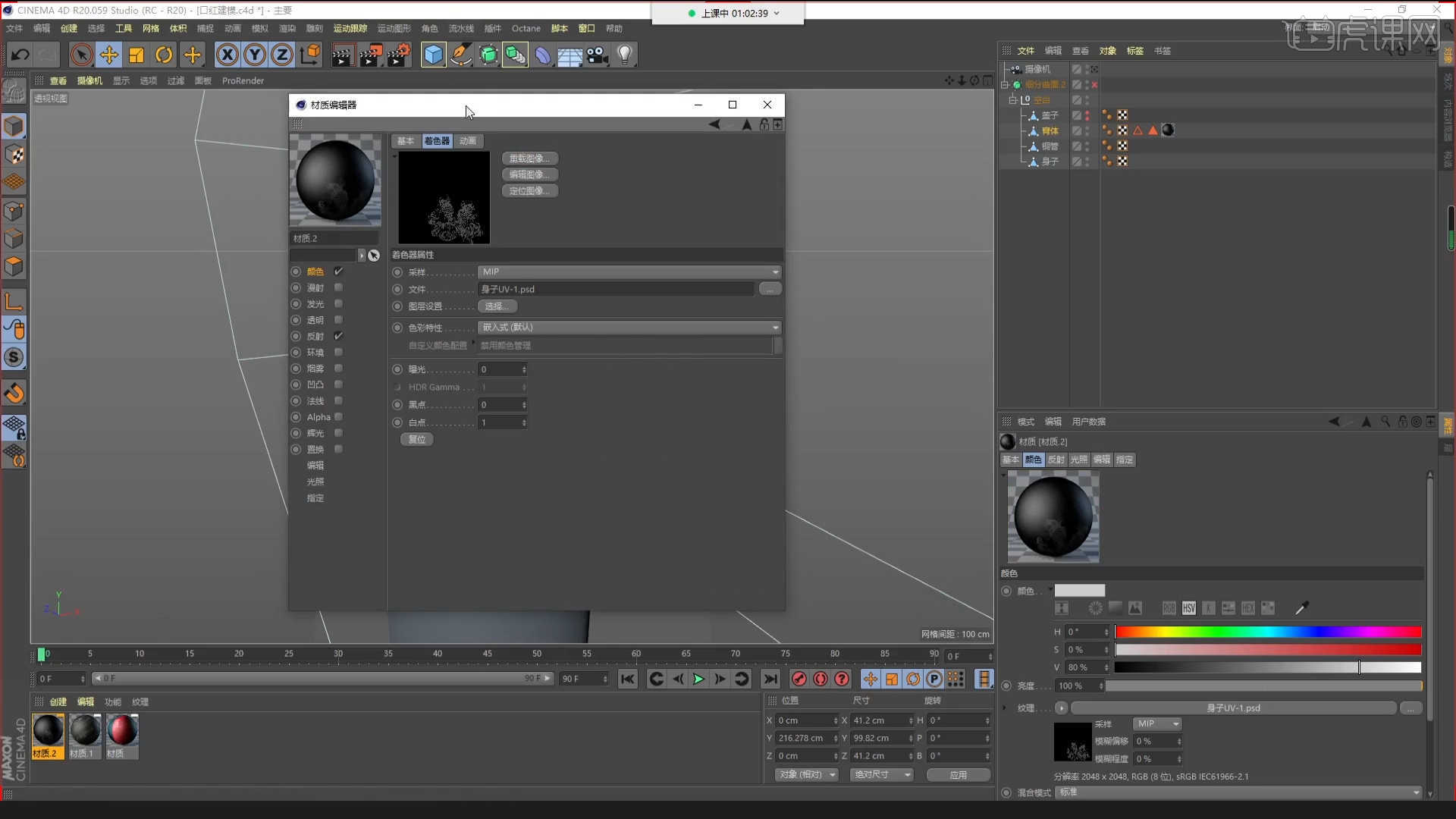
Task: Expand the texture arrow button beside 纹理
Action: point(1061,708)
